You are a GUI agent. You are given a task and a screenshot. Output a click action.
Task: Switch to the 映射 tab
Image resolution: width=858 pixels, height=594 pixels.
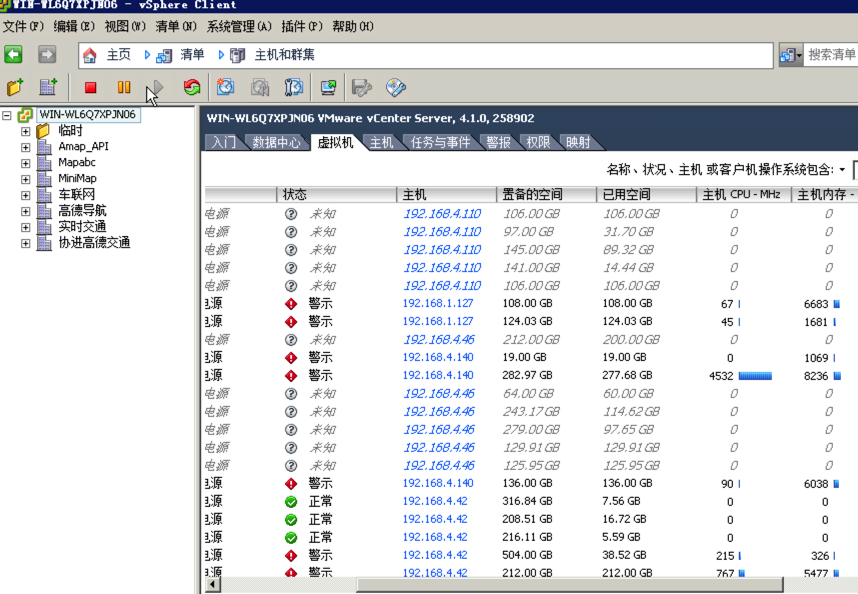click(578, 143)
